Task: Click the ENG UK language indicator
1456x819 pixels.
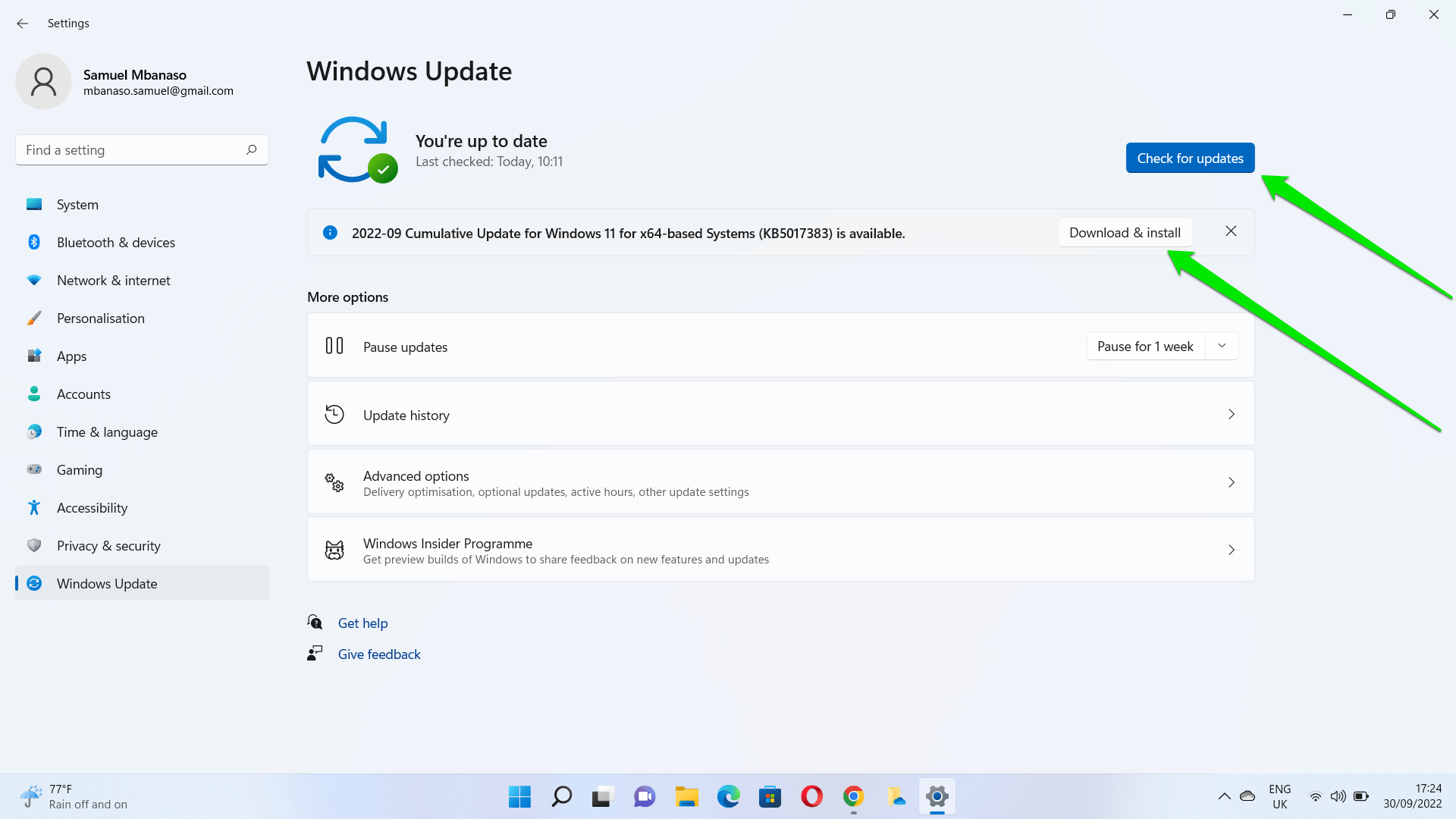Action: pos(1280,796)
